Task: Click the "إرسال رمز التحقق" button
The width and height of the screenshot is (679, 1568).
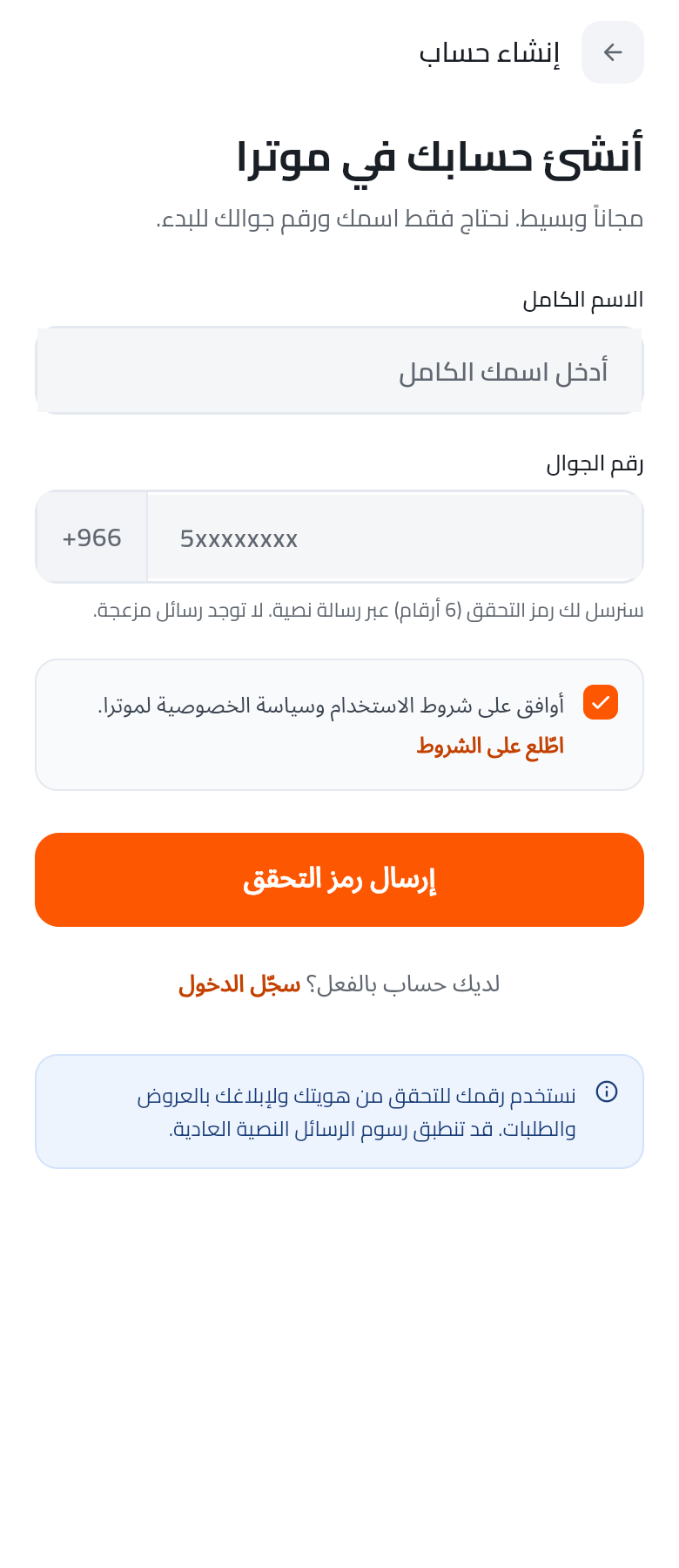Action: (x=339, y=880)
